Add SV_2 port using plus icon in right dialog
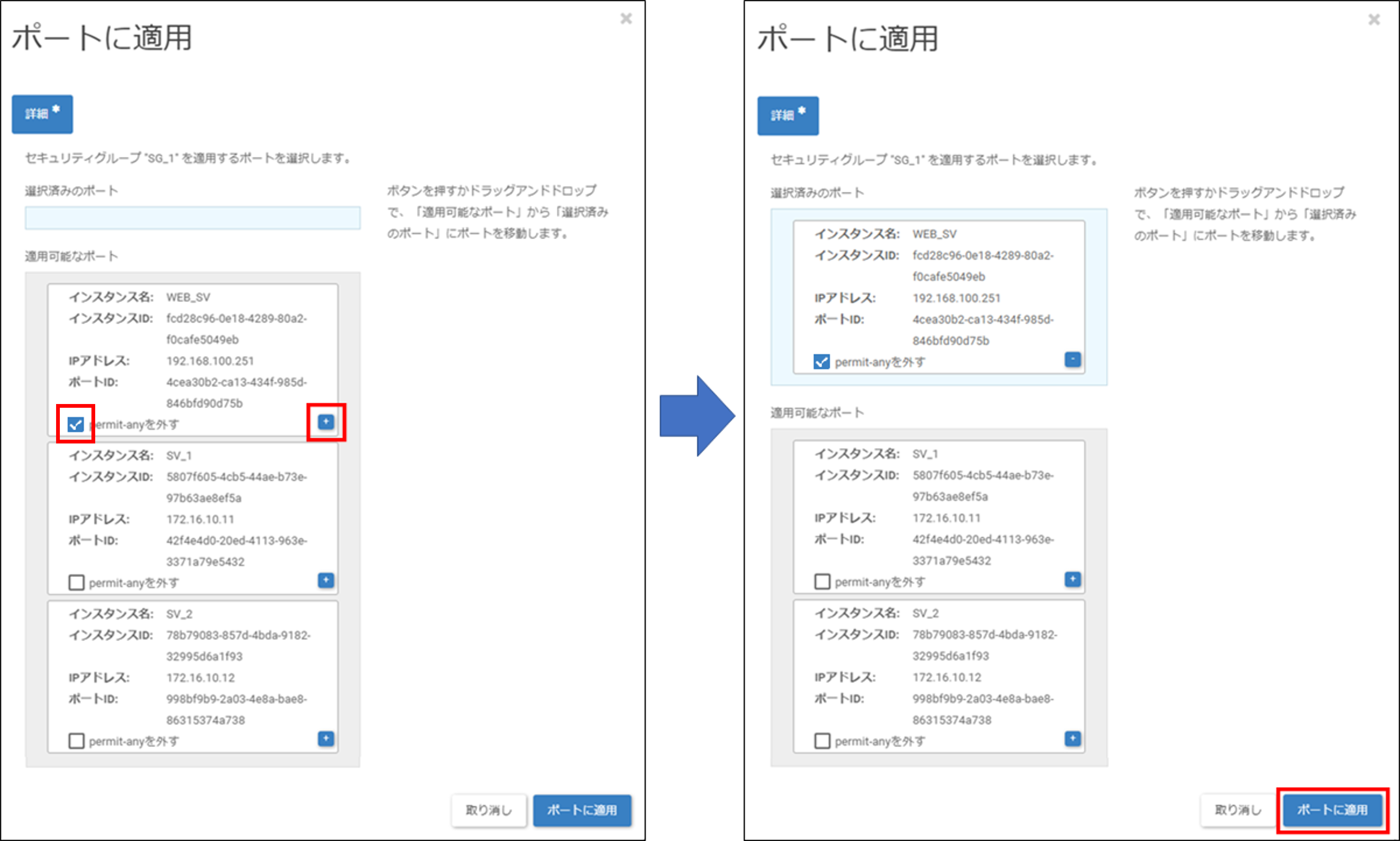This screenshot has width=1400, height=841. click(1072, 738)
